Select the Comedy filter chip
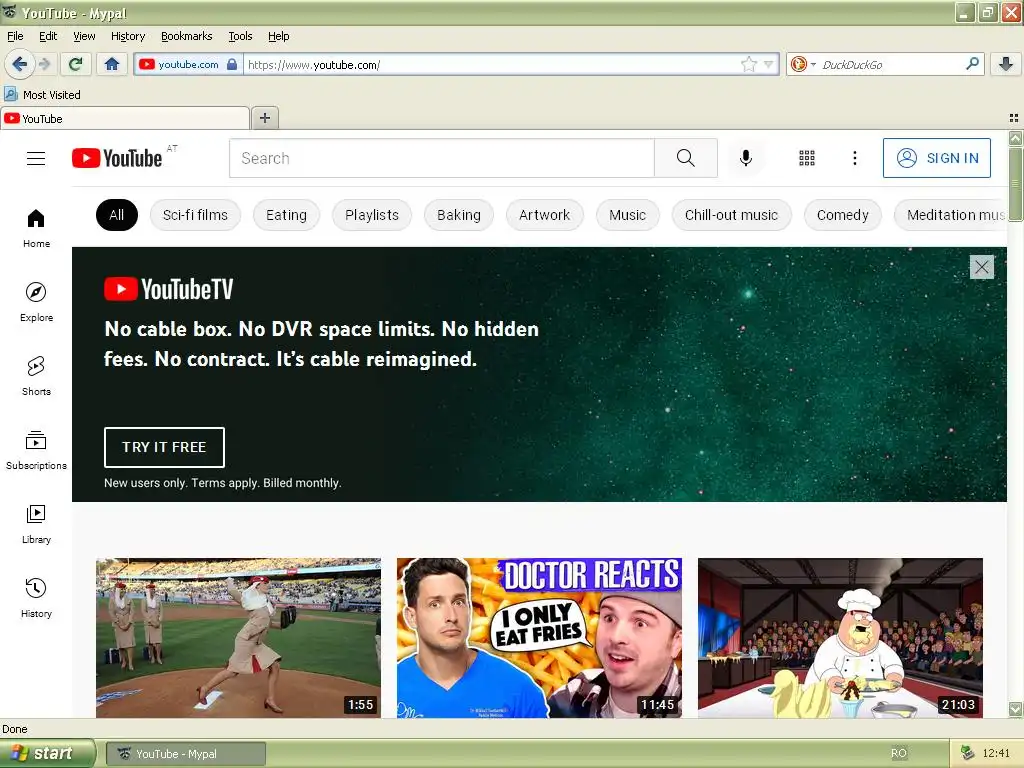The image size is (1024, 768). coord(842,215)
